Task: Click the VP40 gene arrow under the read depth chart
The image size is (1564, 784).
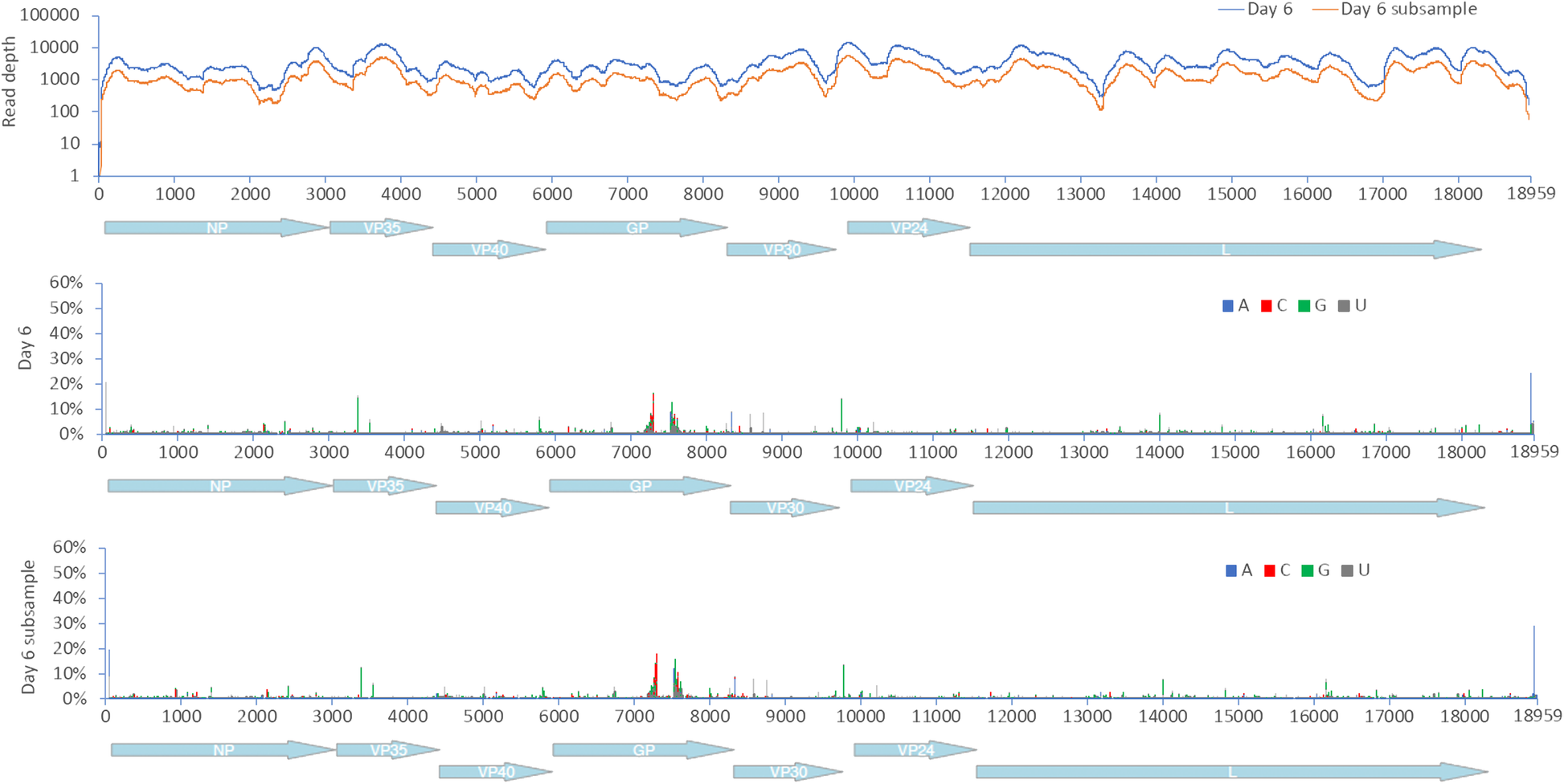Action: tap(489, 250)
